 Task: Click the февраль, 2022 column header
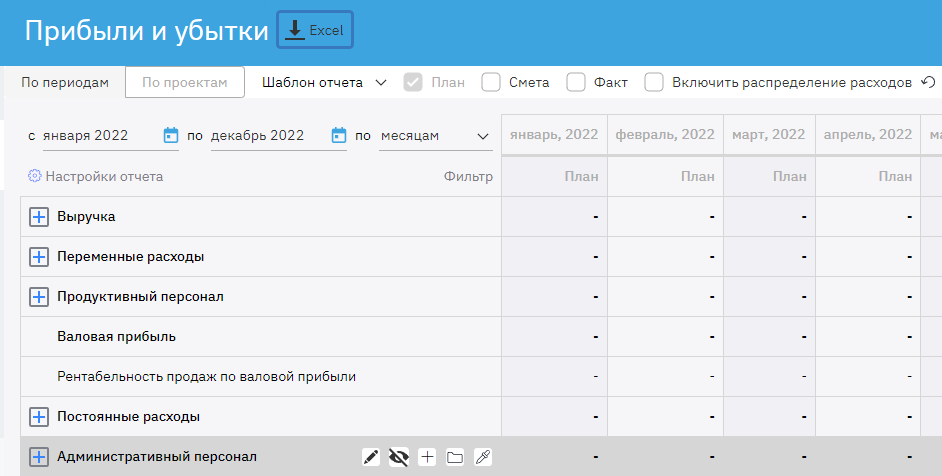(665, 135)
